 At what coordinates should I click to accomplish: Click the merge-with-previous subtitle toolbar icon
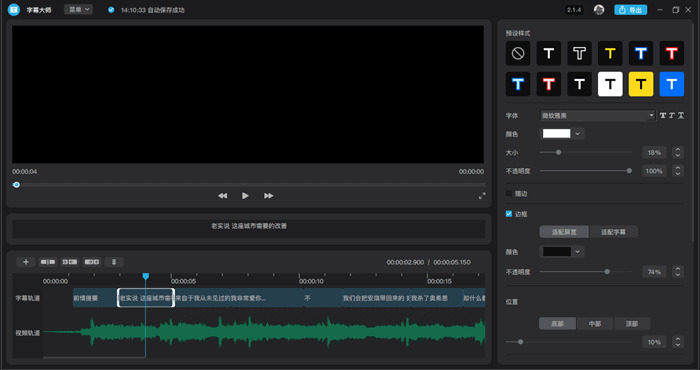click(70, 262)
